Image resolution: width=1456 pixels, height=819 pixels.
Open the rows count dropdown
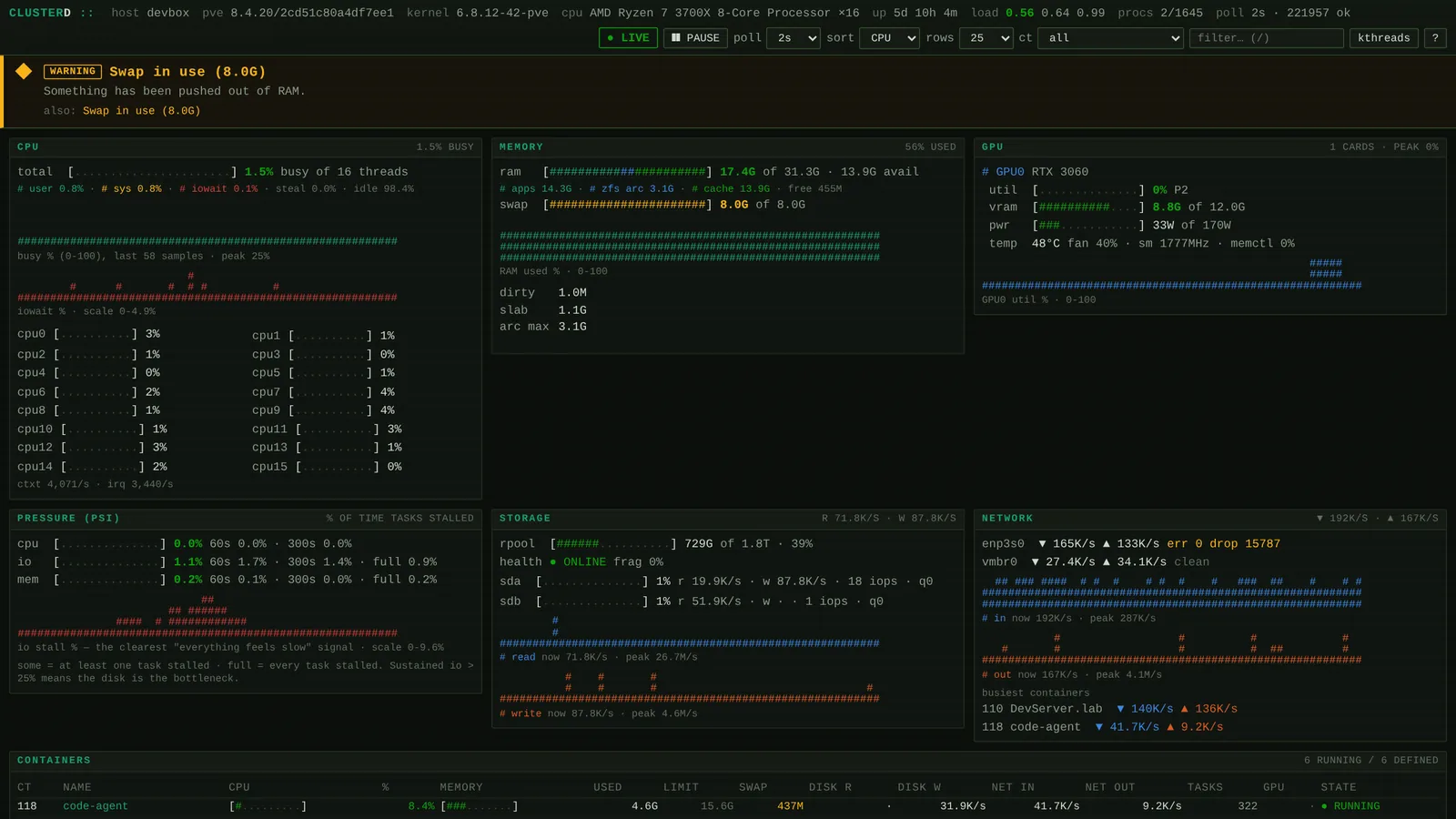[x=986, y=38]
